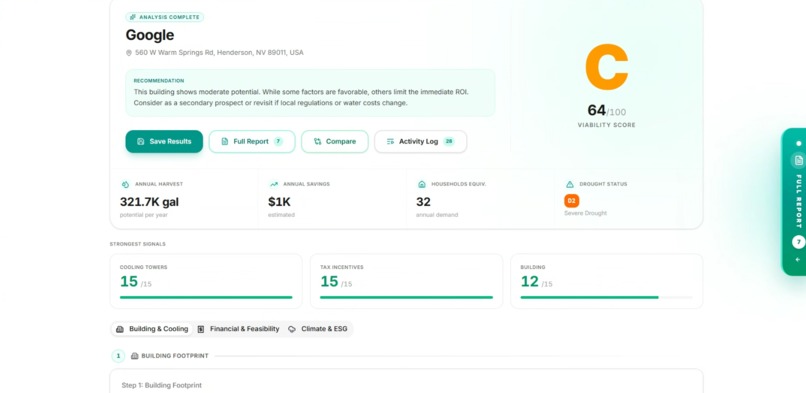The height and width of the screenshot is (393, 806).
Task: Click the compare arrows icon
Action: (x=317, y=141)
